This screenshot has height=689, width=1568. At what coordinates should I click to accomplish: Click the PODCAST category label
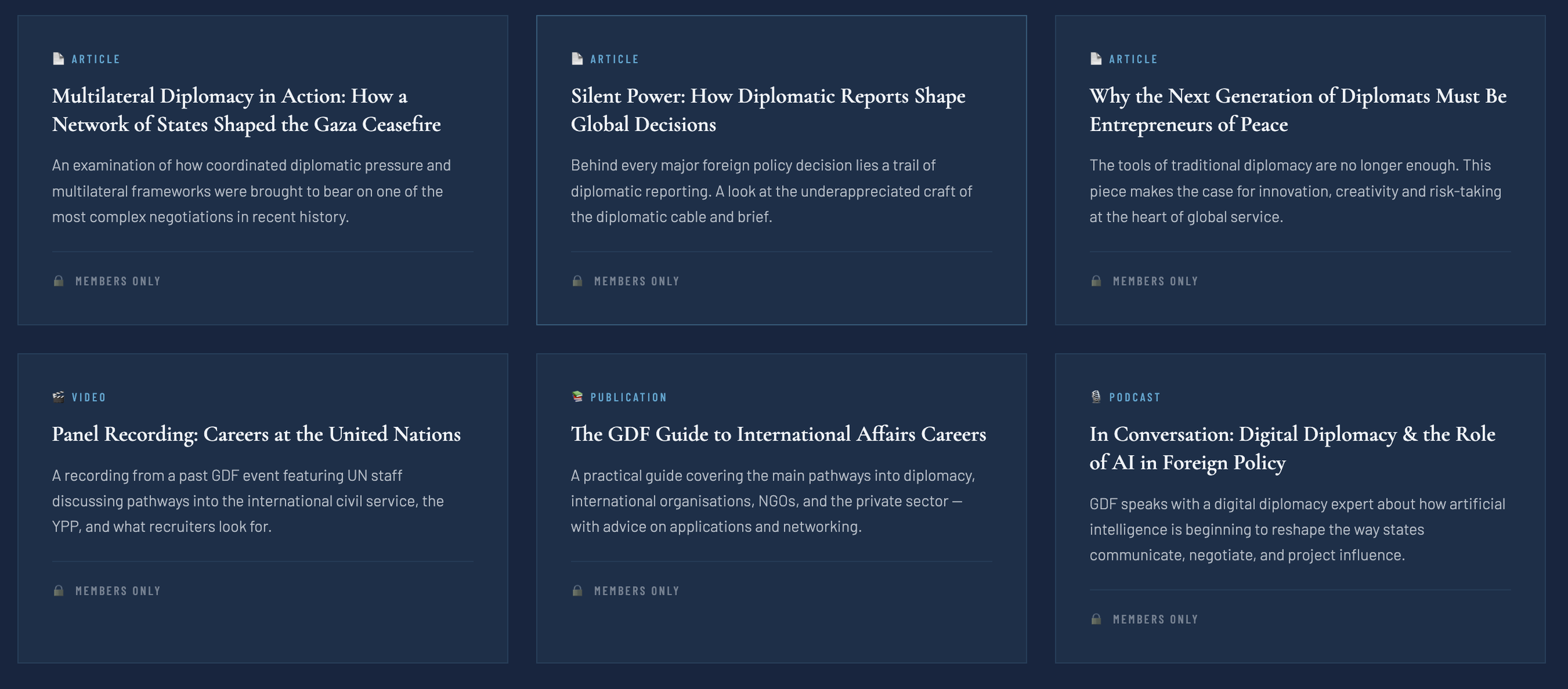point(1134,397)
